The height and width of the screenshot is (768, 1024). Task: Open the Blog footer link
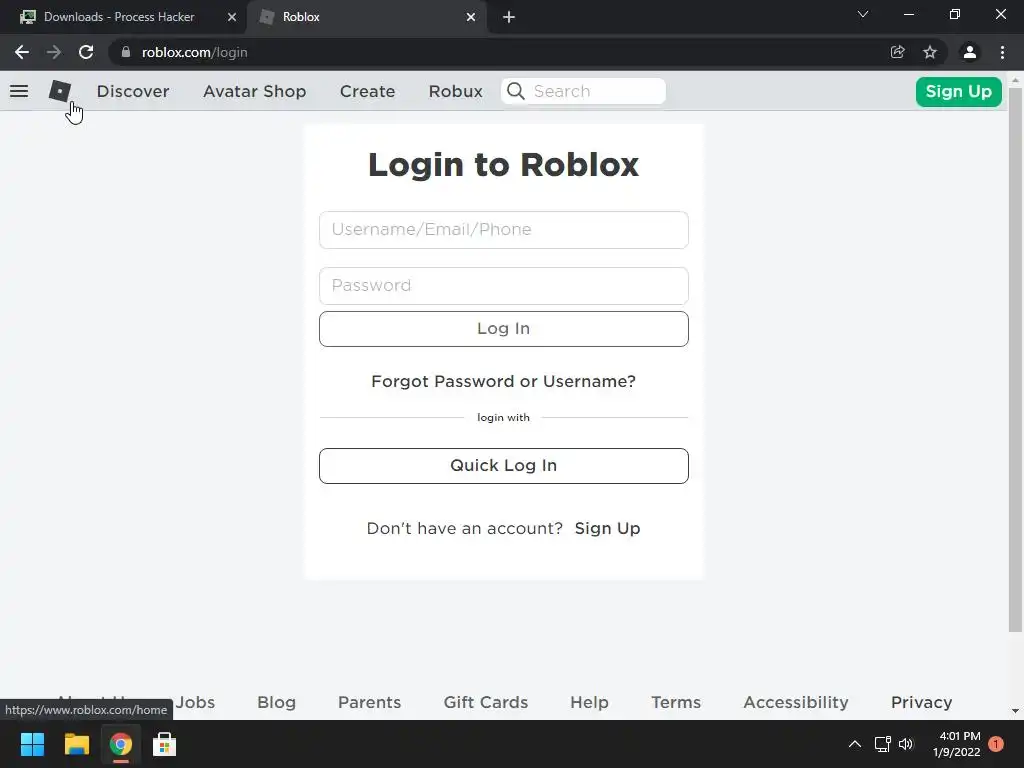(x=276, y=703)
